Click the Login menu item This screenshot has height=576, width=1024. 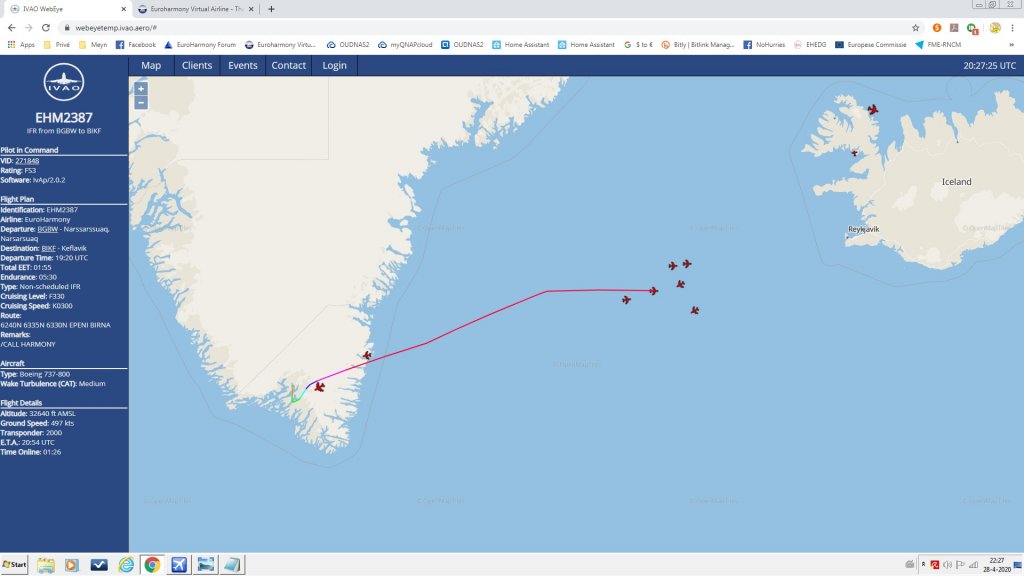[x=334, y=65]
